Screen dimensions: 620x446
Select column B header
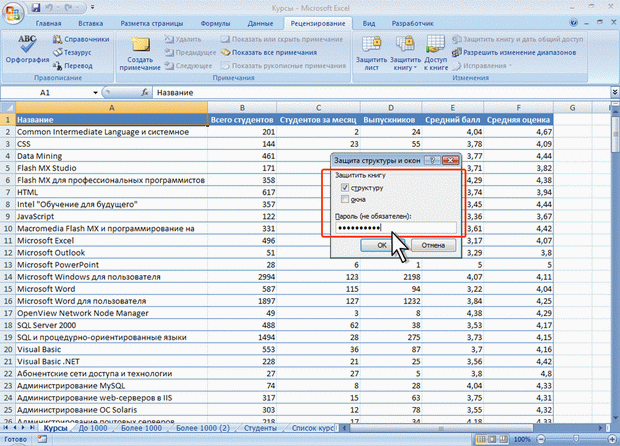click(x=242, y=108)
